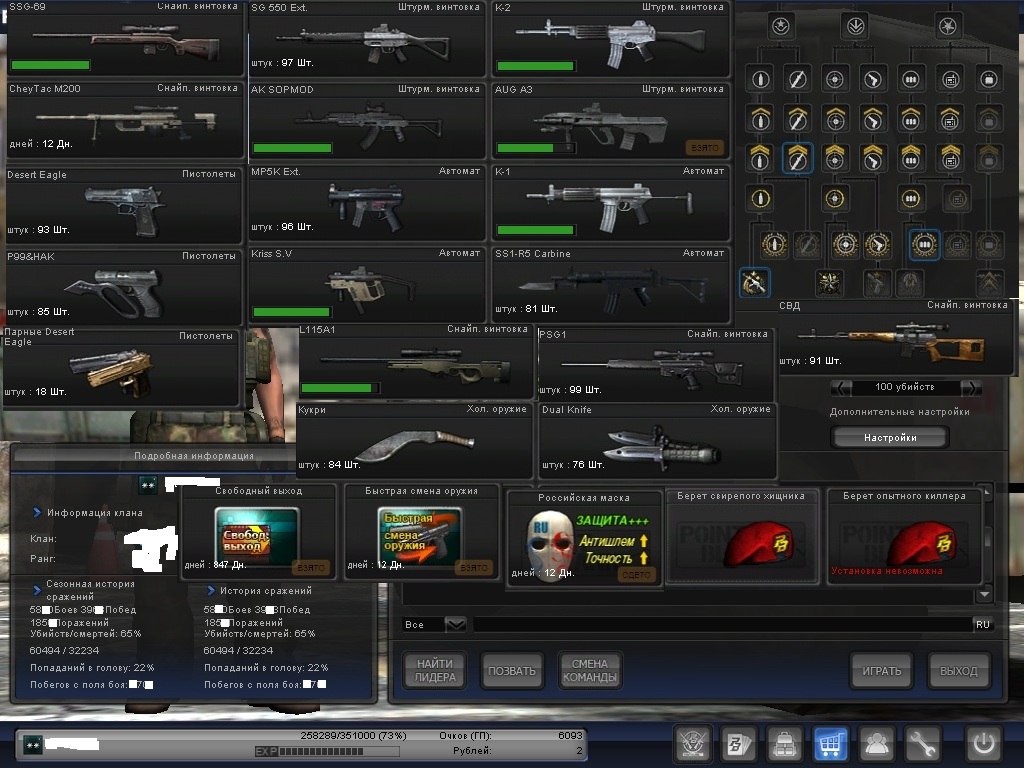
Task: Click the ИГРАТЬ button
Action: 882,671
